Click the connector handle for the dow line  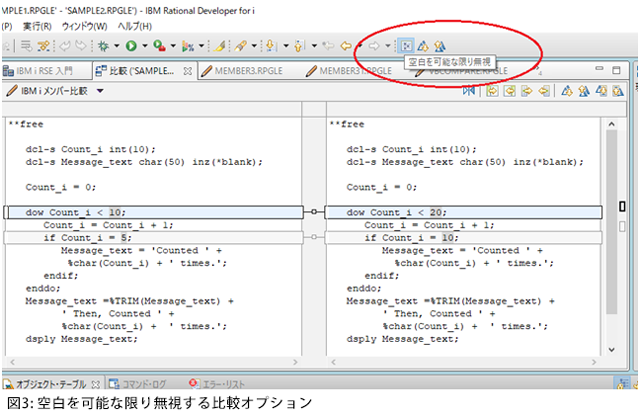[x=314, y=211]
